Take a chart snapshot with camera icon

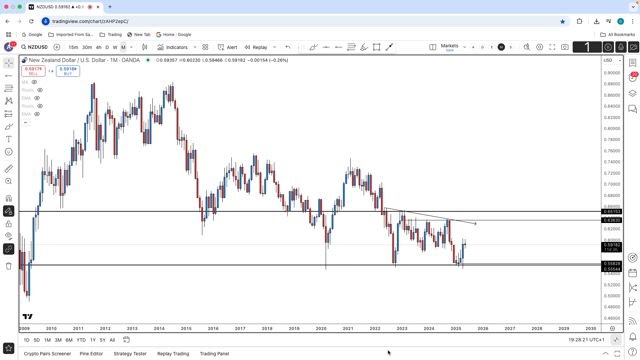tap(564, 47)
